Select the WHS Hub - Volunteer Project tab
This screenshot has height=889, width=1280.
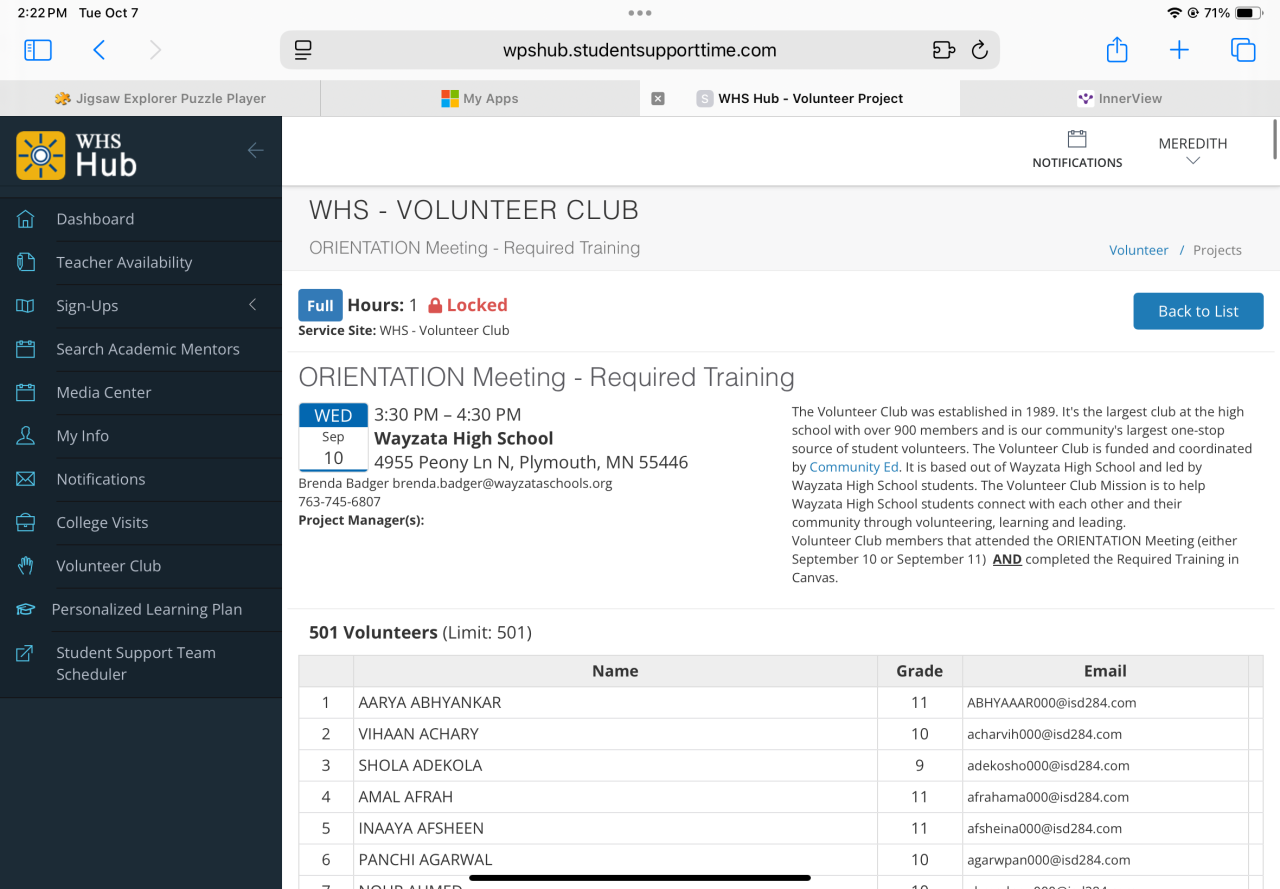click(800, 98)
